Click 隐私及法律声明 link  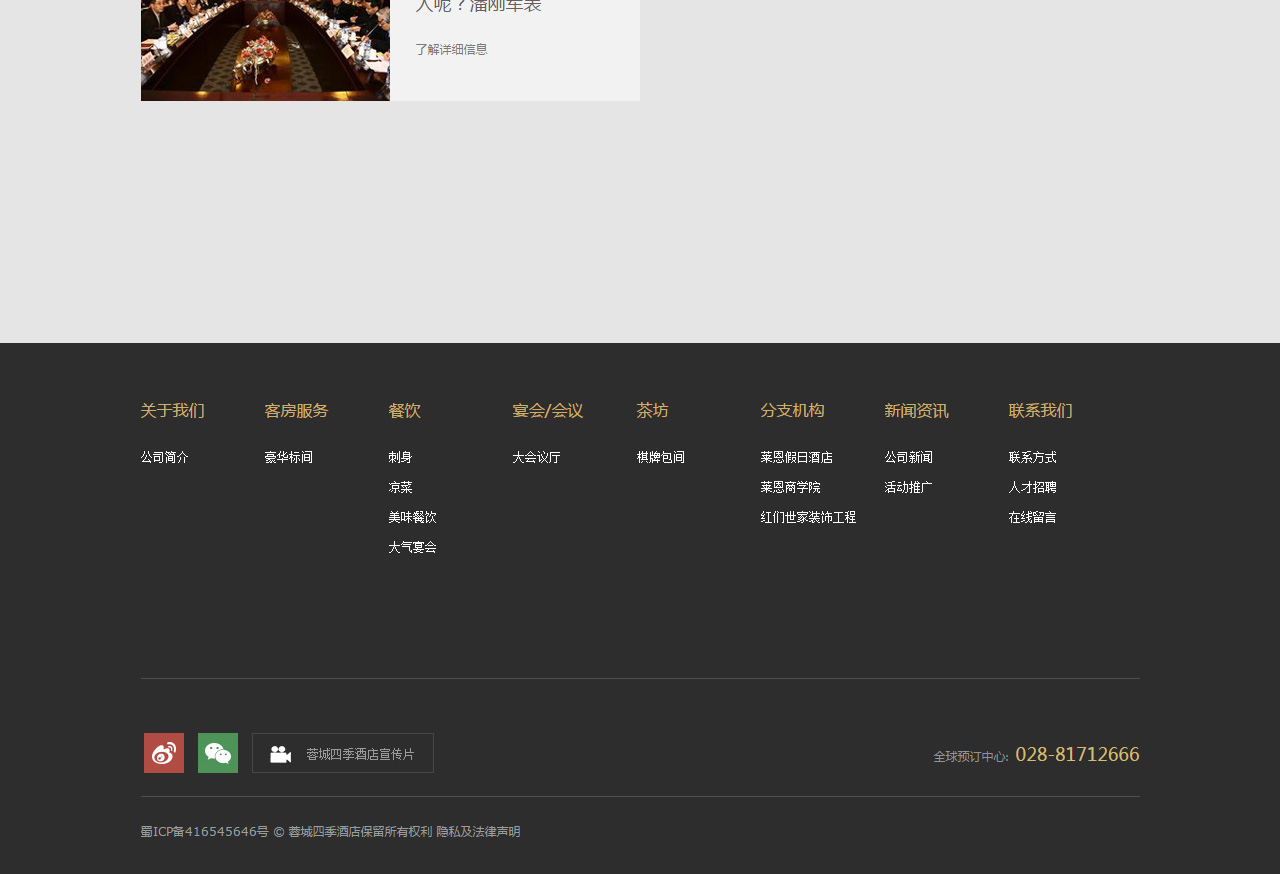(478, 832)
